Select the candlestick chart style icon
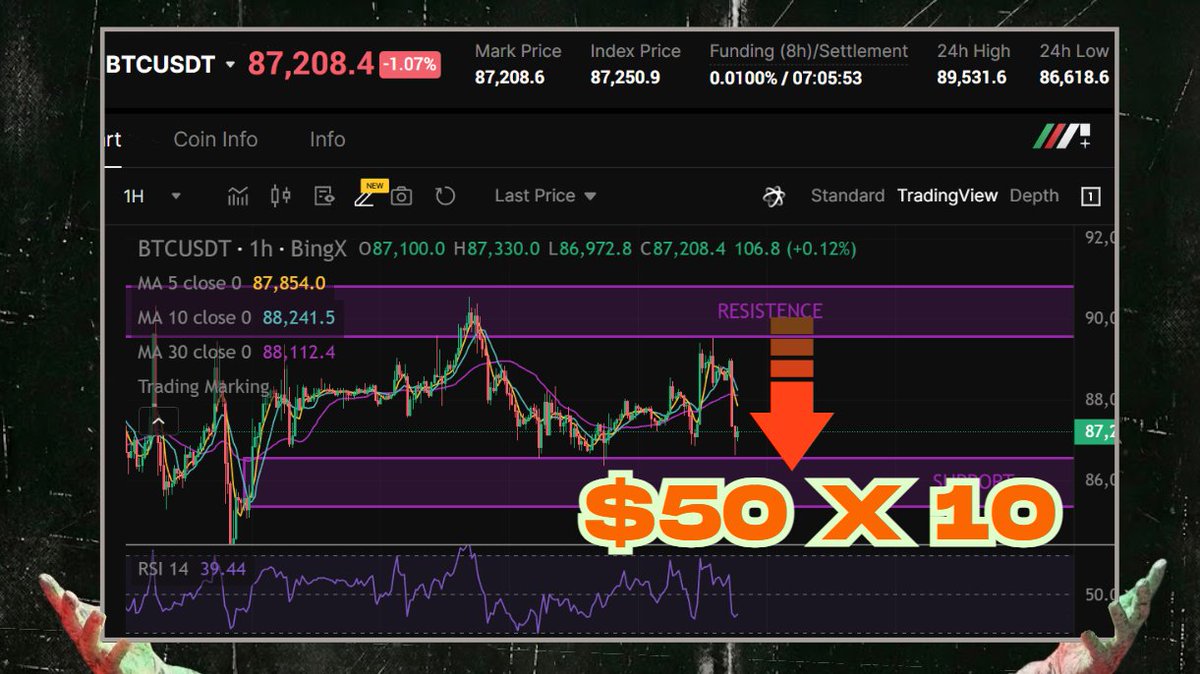The width and height of the screenshot is (1200, 674). 280,196
